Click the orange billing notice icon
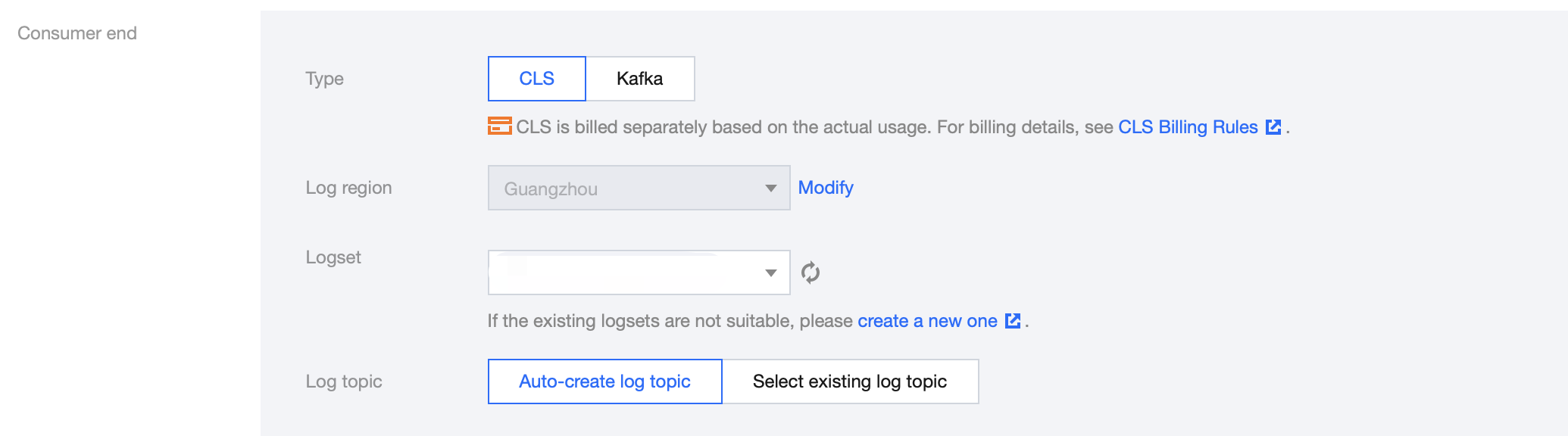This screenshot has width=1568, height=436. (x=499, y=126)
